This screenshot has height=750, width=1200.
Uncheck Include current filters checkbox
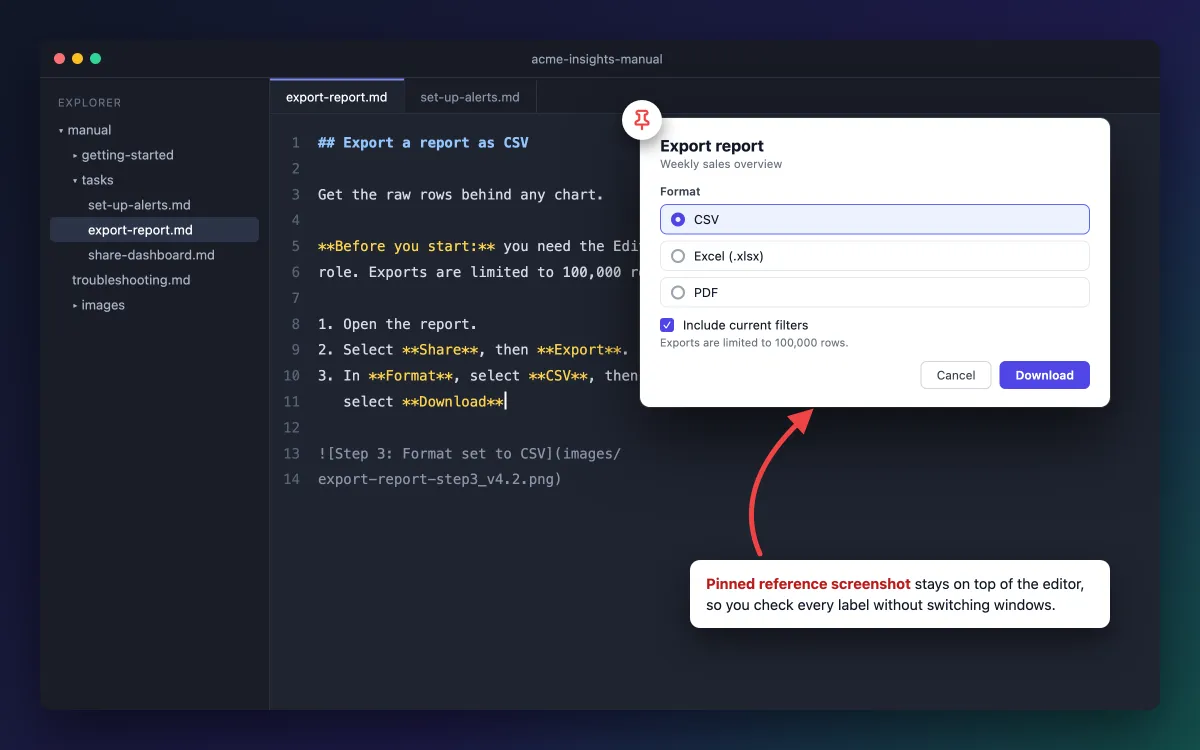[667, 325]
